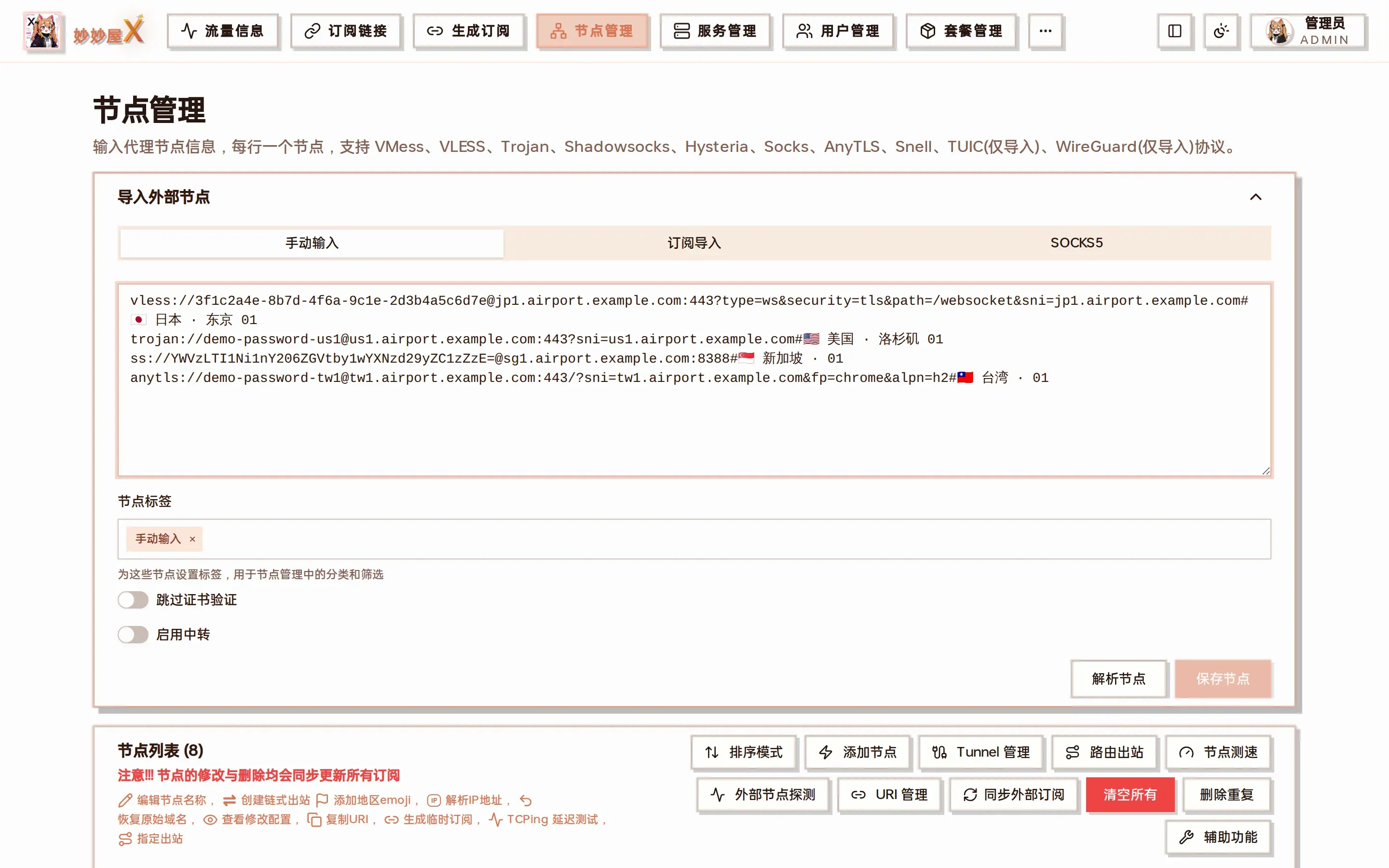The width and height of the screenshot is (1389, 868).
Task: Click the copy icon beside 复制URI
Action: pos(314,820)
